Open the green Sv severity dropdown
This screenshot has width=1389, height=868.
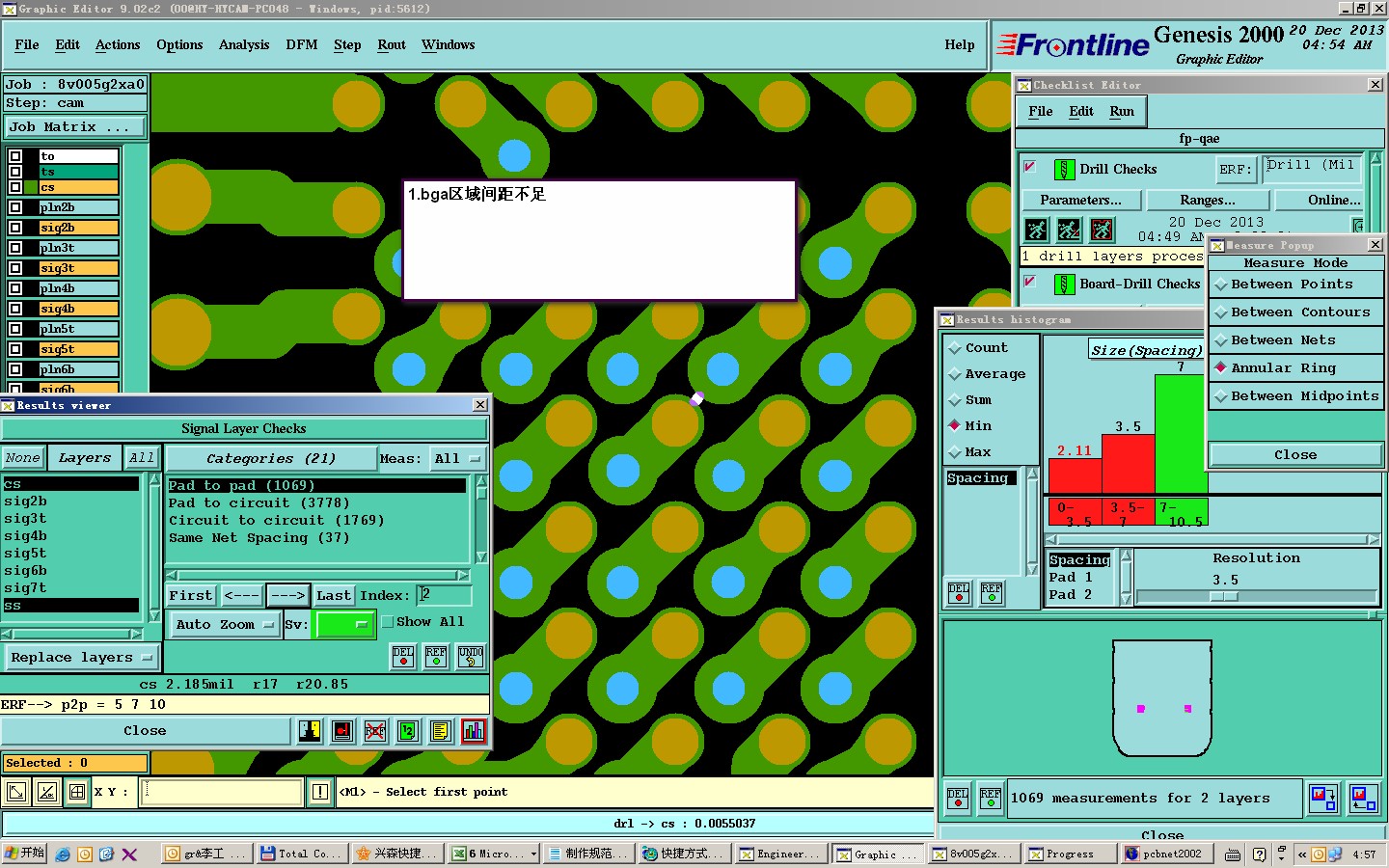(x=344, y=625)
